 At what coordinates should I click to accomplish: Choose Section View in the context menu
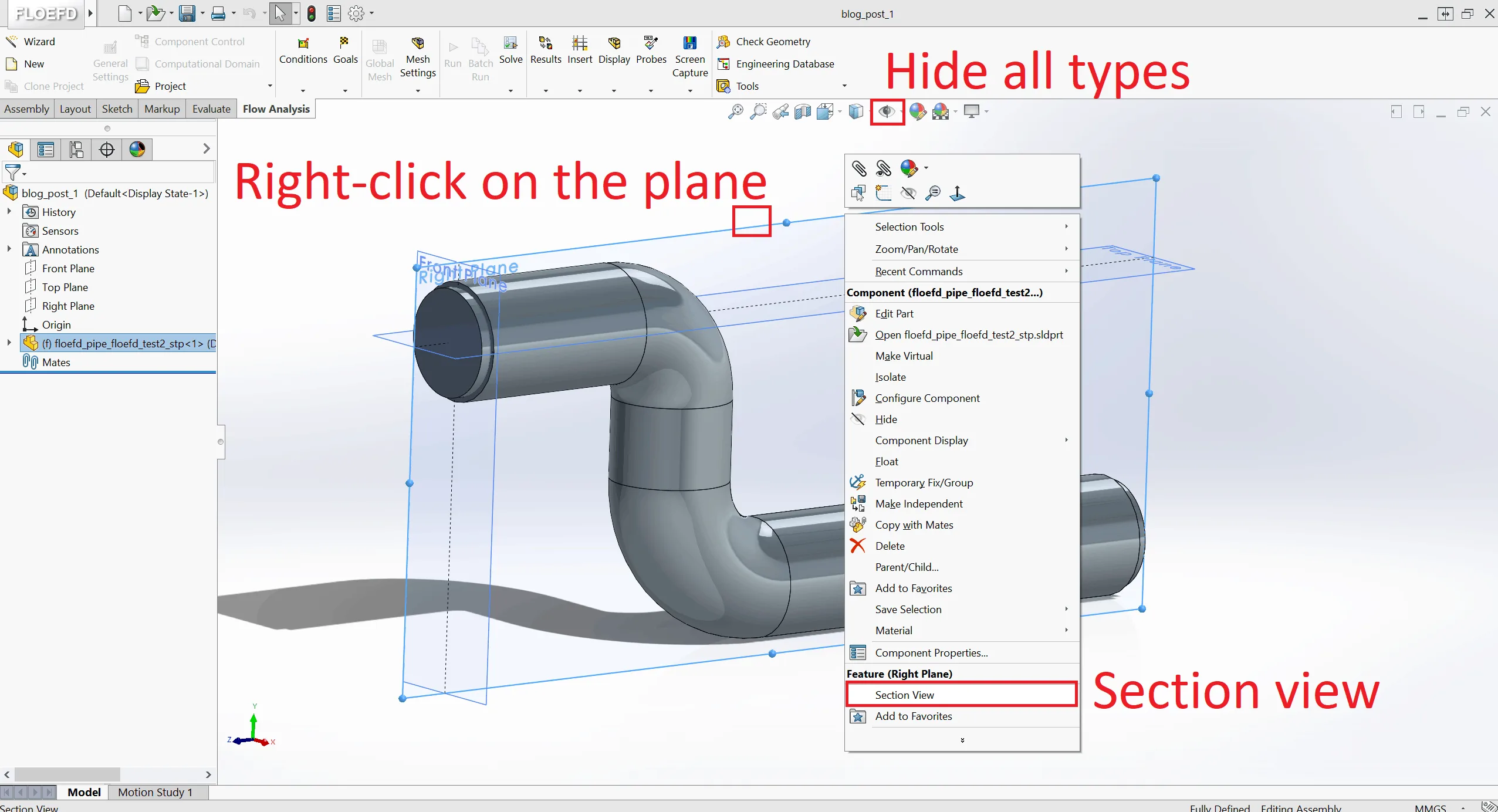(962, 695)
